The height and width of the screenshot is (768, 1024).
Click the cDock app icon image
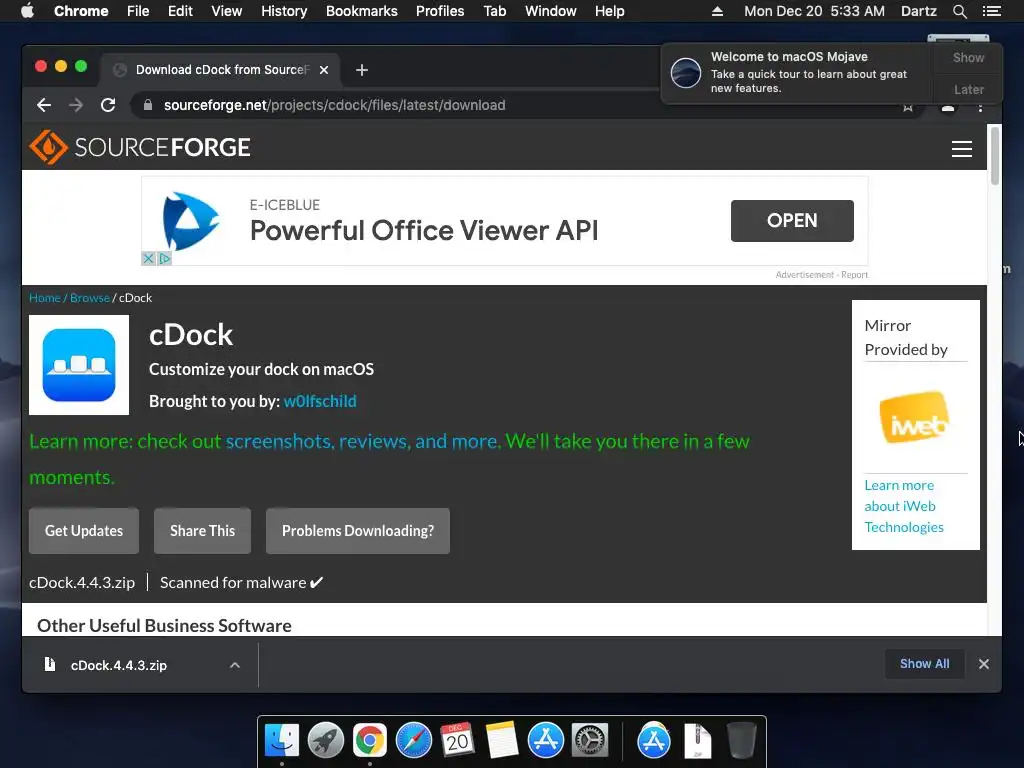pos(79,365)
